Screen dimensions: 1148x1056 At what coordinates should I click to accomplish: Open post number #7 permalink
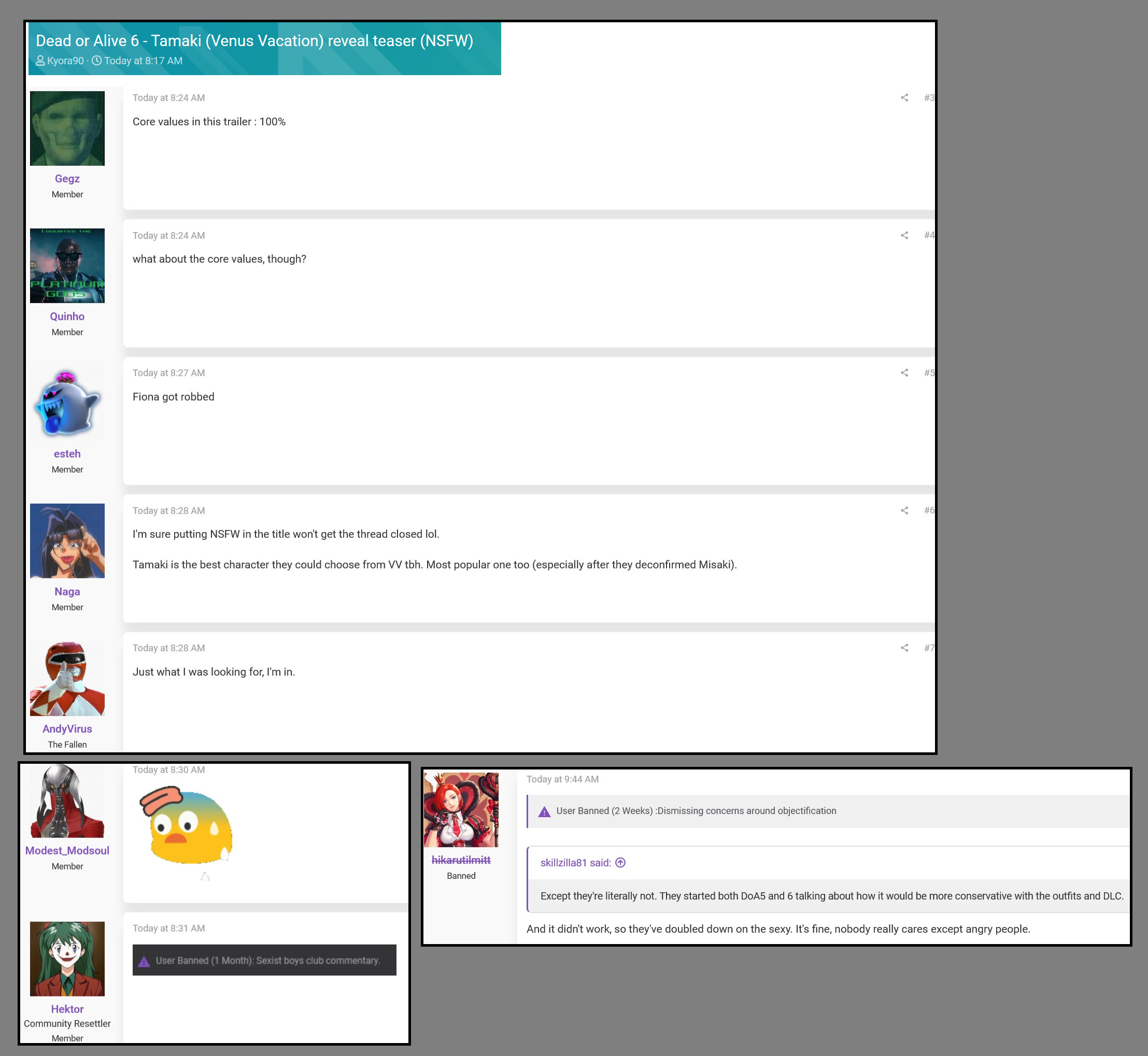[929, 647]
